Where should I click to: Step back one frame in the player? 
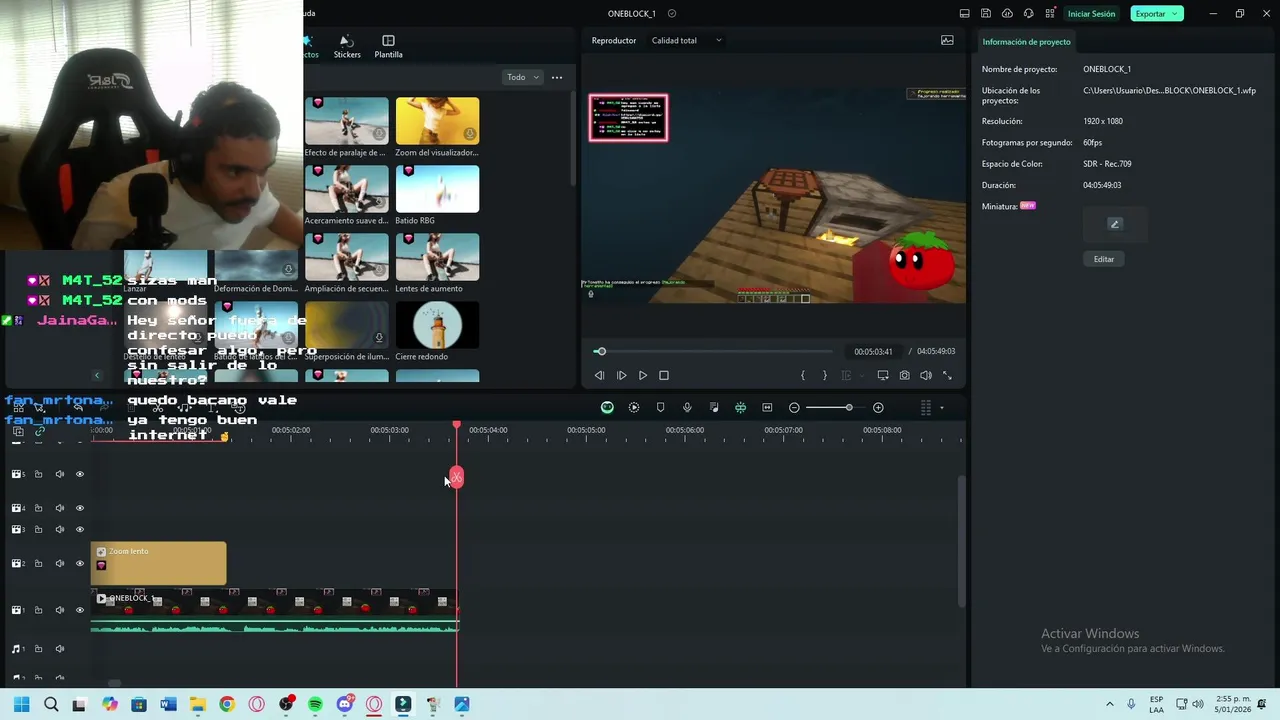[599, 375]
